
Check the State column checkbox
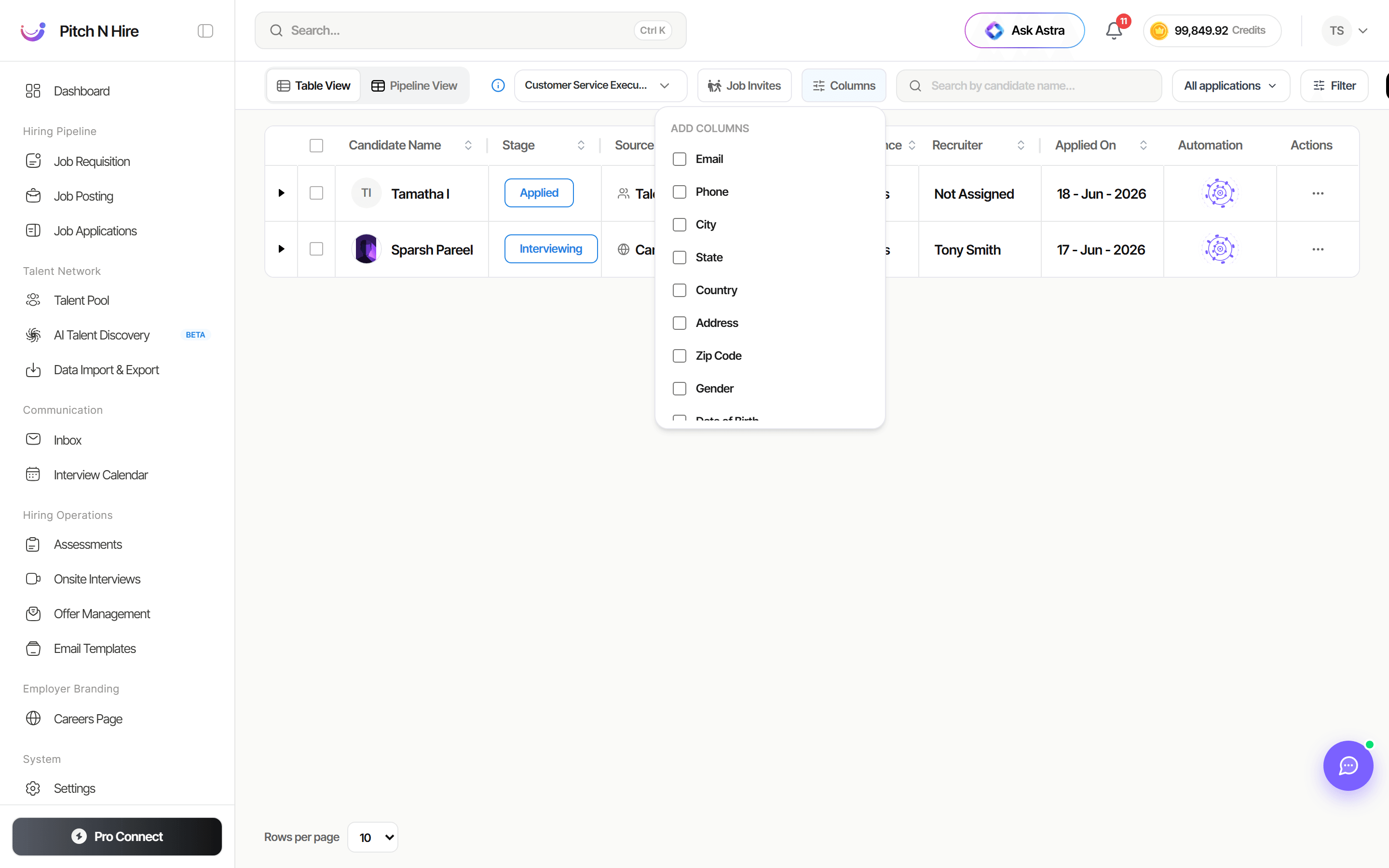pyautogui.click(x=679, y=257)
